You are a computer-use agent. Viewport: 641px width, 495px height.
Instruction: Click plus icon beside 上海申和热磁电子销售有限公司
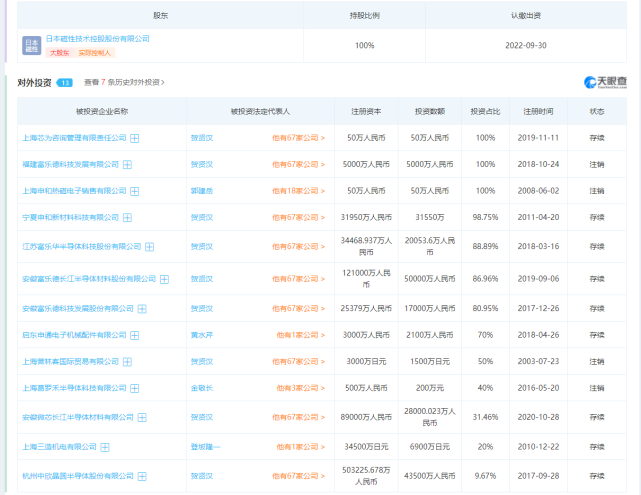[134, 190]
